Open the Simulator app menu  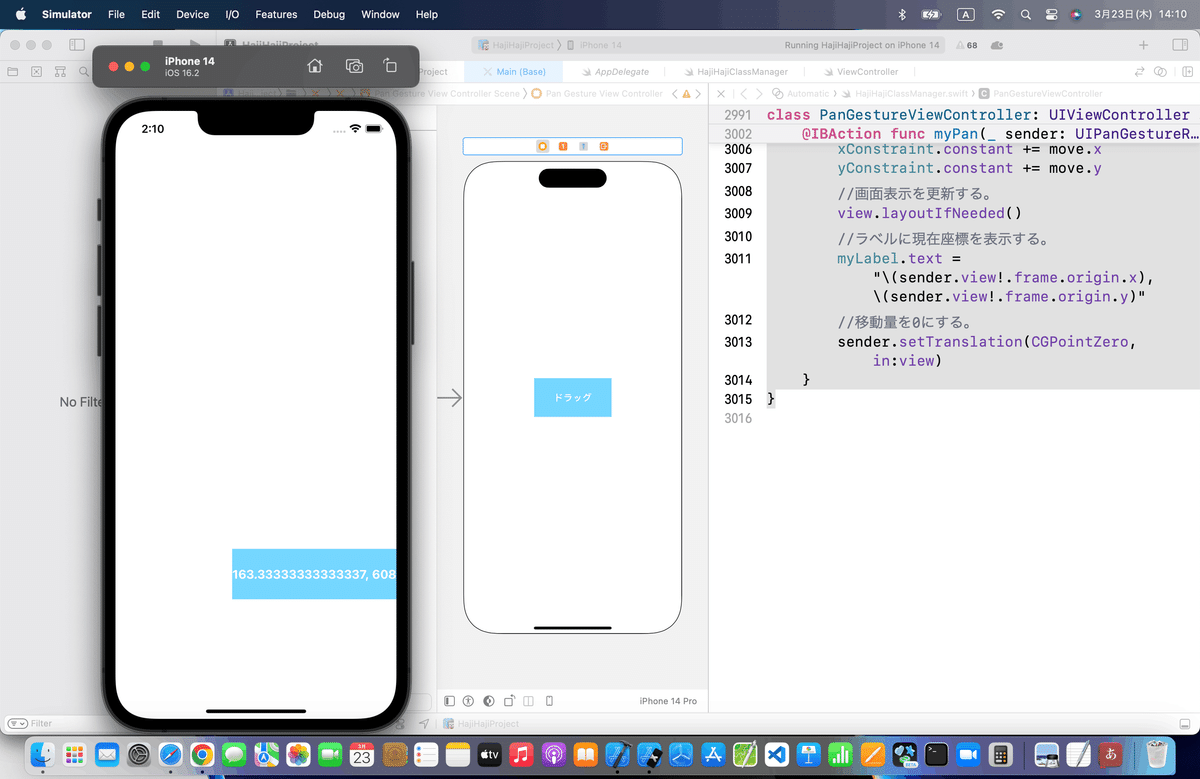(67, 14)
